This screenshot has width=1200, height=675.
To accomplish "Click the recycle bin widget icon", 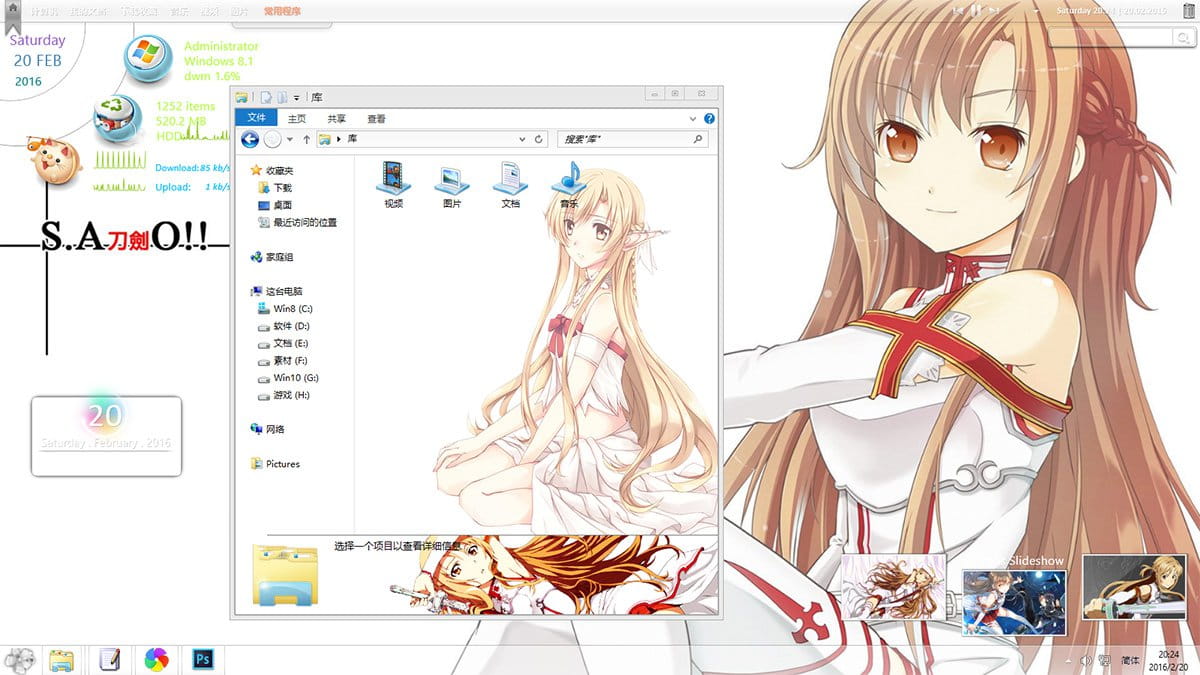I will [x=118, y=119].
